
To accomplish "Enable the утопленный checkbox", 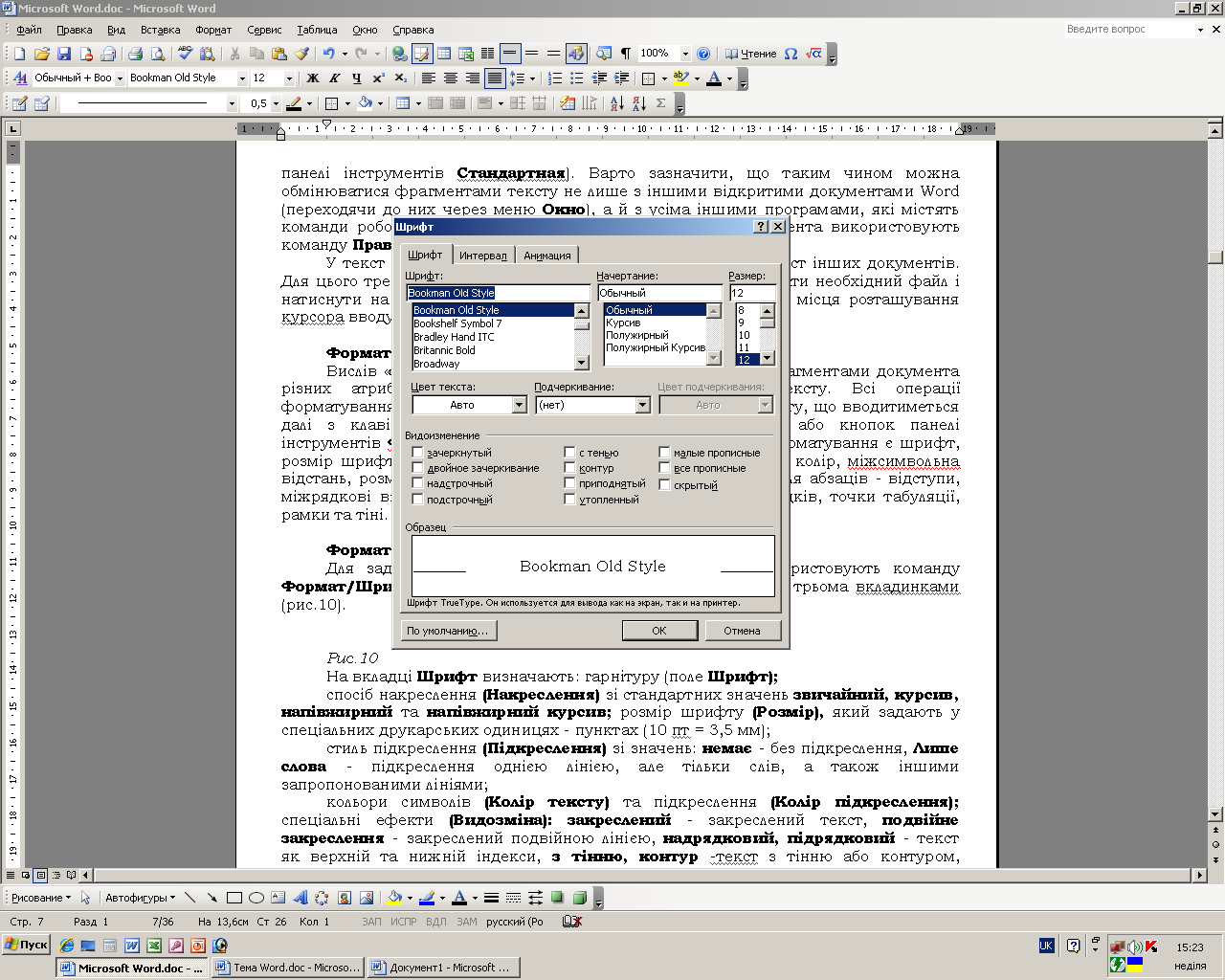I will [x=569, y=500].
